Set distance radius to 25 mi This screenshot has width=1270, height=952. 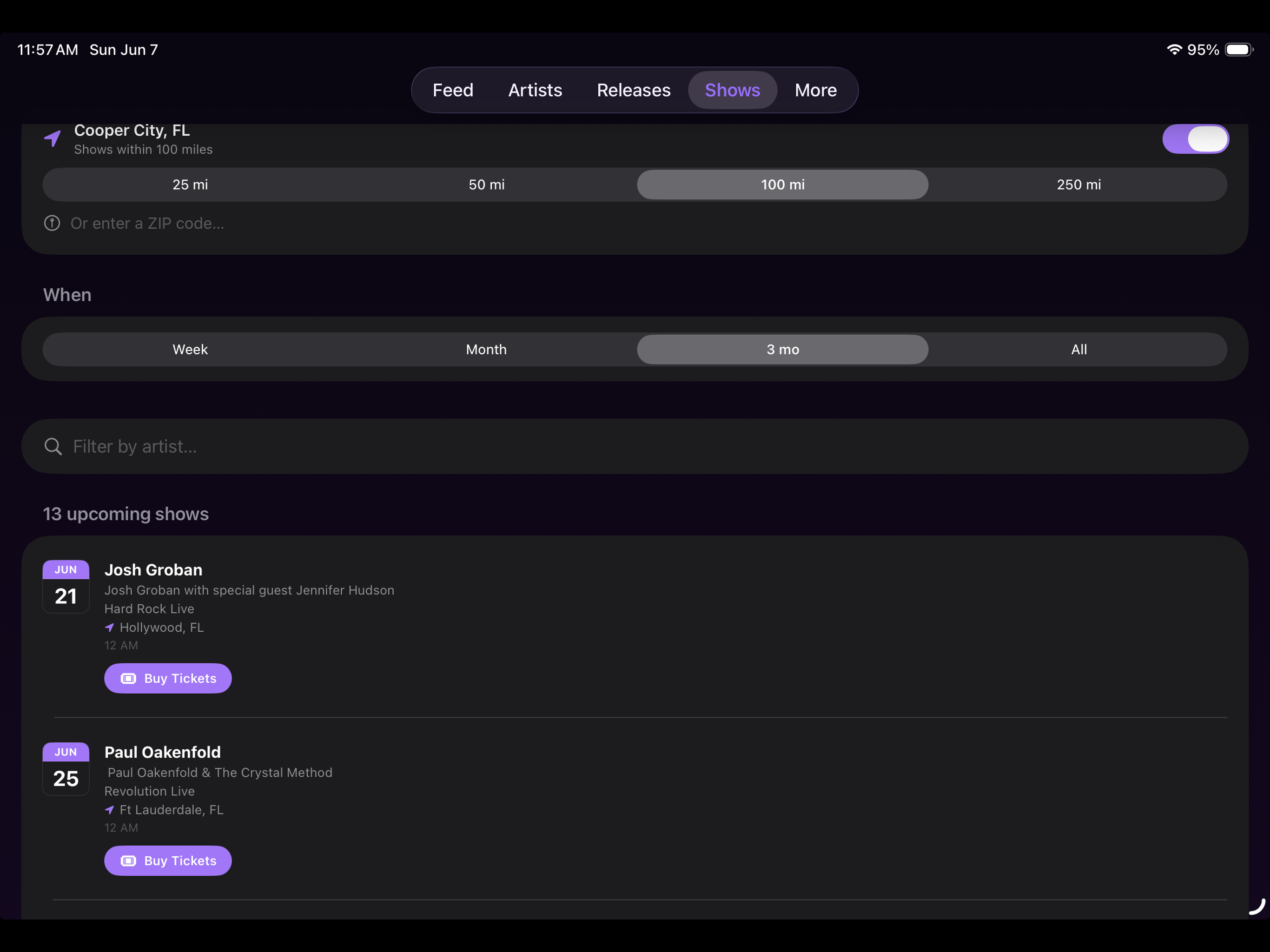click(x=190, y=185)
